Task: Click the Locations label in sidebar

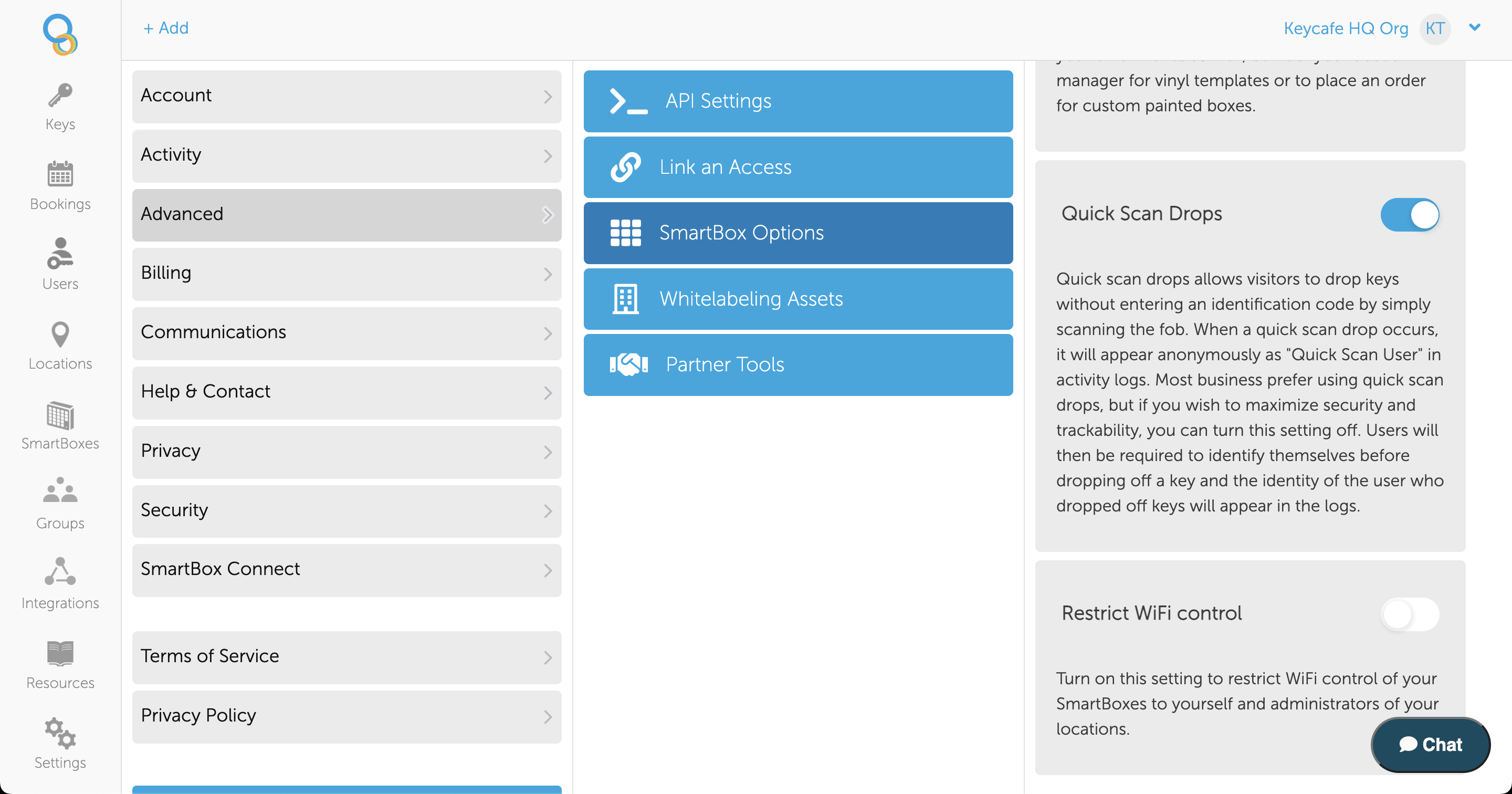Action: click(60, 363)
